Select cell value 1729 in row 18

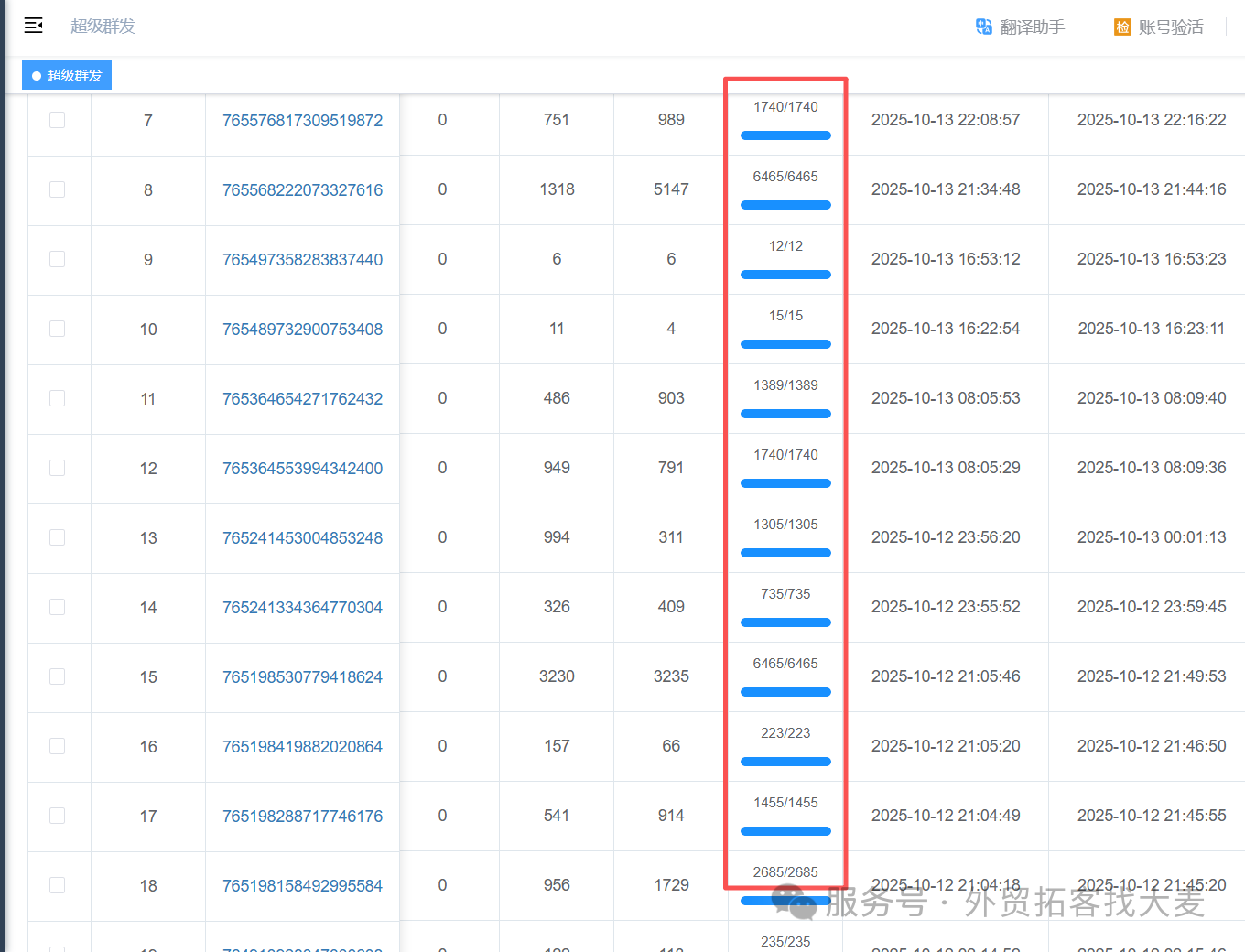(x=671, y=885)
